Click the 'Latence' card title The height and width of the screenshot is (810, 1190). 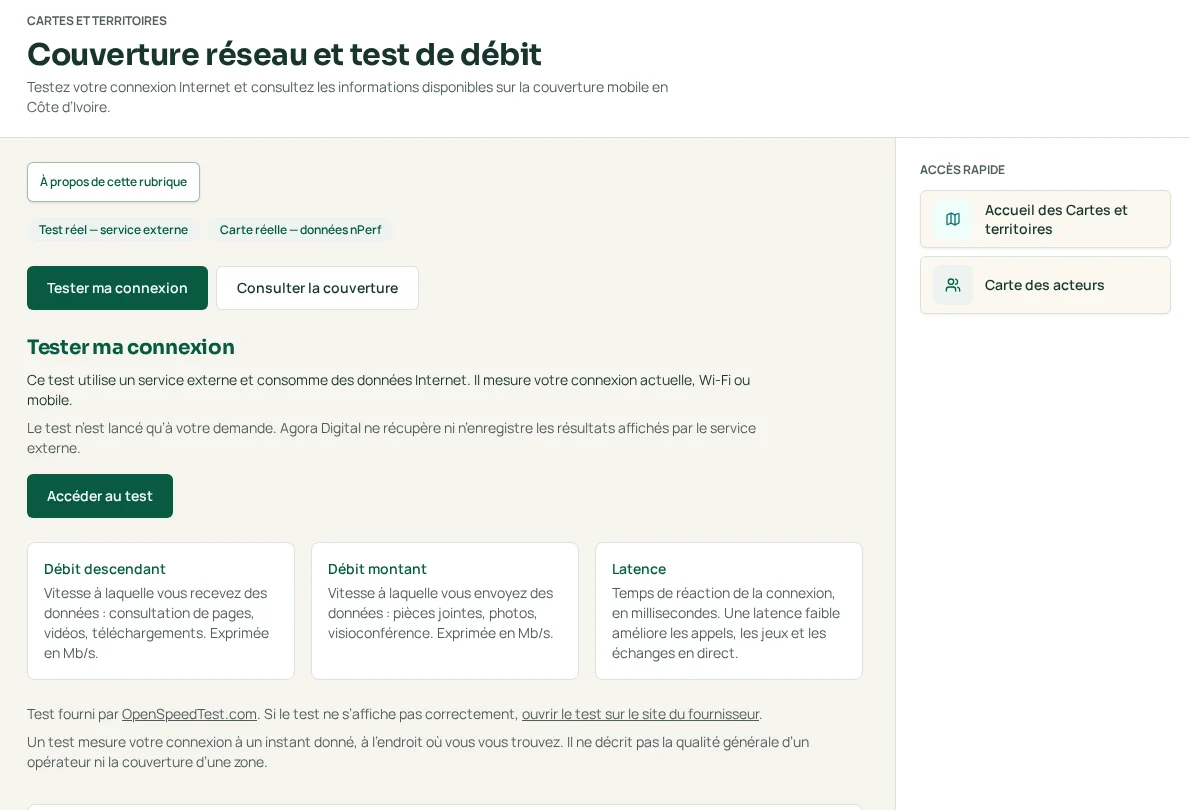(639, 569)
